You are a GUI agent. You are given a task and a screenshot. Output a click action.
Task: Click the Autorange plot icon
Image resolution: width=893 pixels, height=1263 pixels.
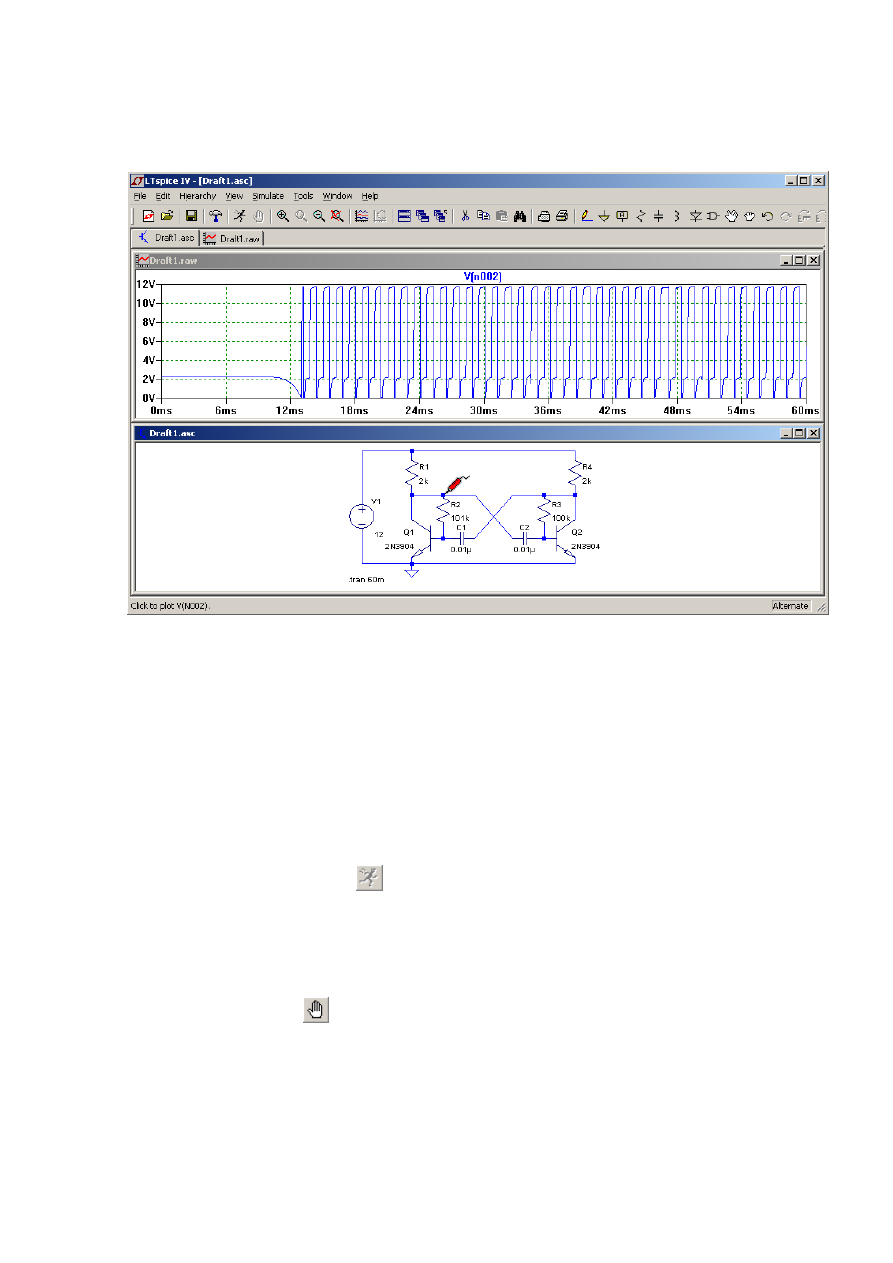pyautogui.click(x=360, y=215)
